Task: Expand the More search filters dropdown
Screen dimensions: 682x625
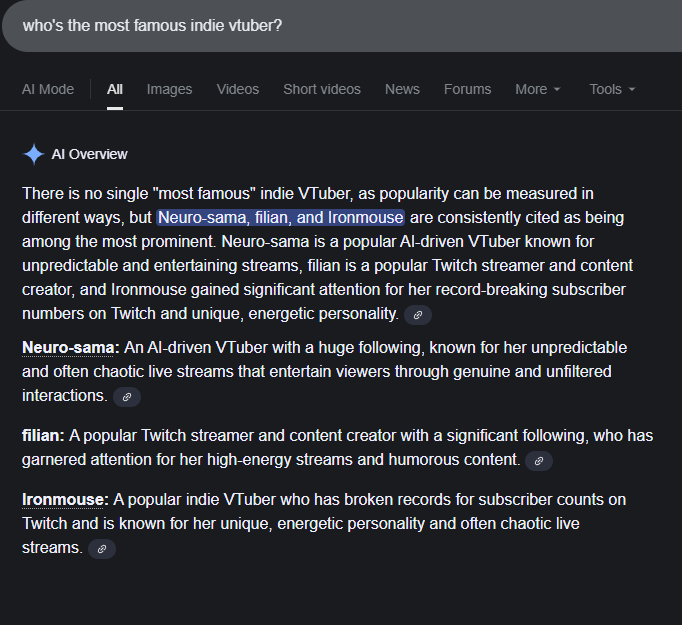Action: [x=538, y=89]
